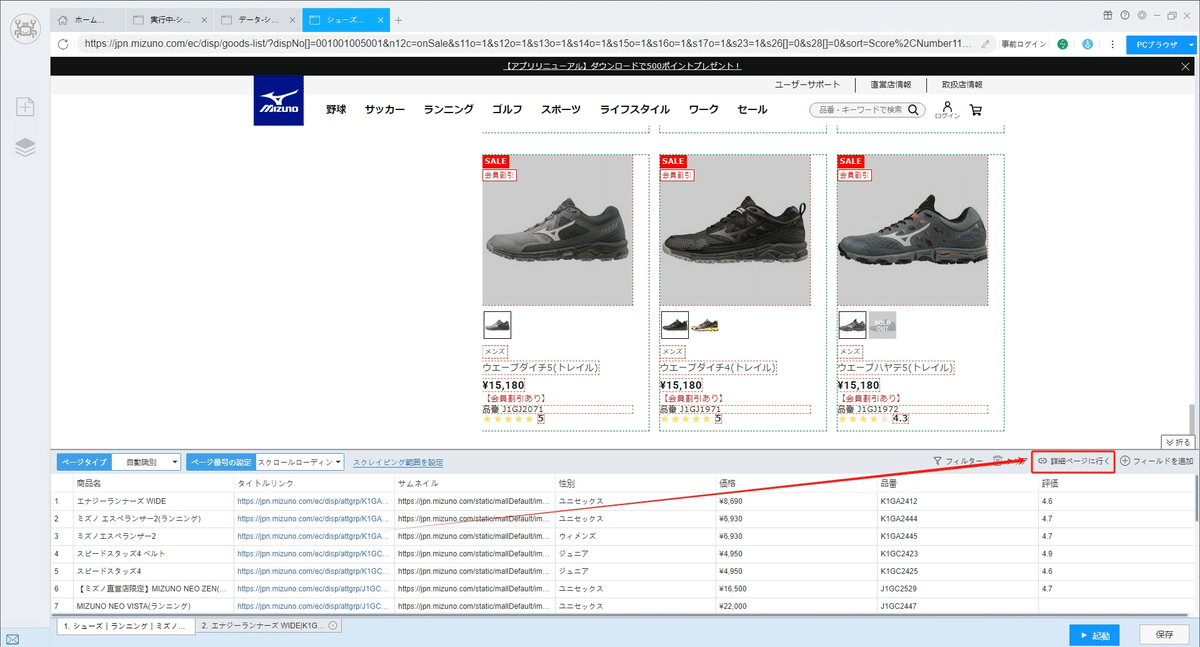Viewport: 1200px width, 647px height.
Task: Click the URL address bar
Action: pyautogui.click(x=530, y=44)
